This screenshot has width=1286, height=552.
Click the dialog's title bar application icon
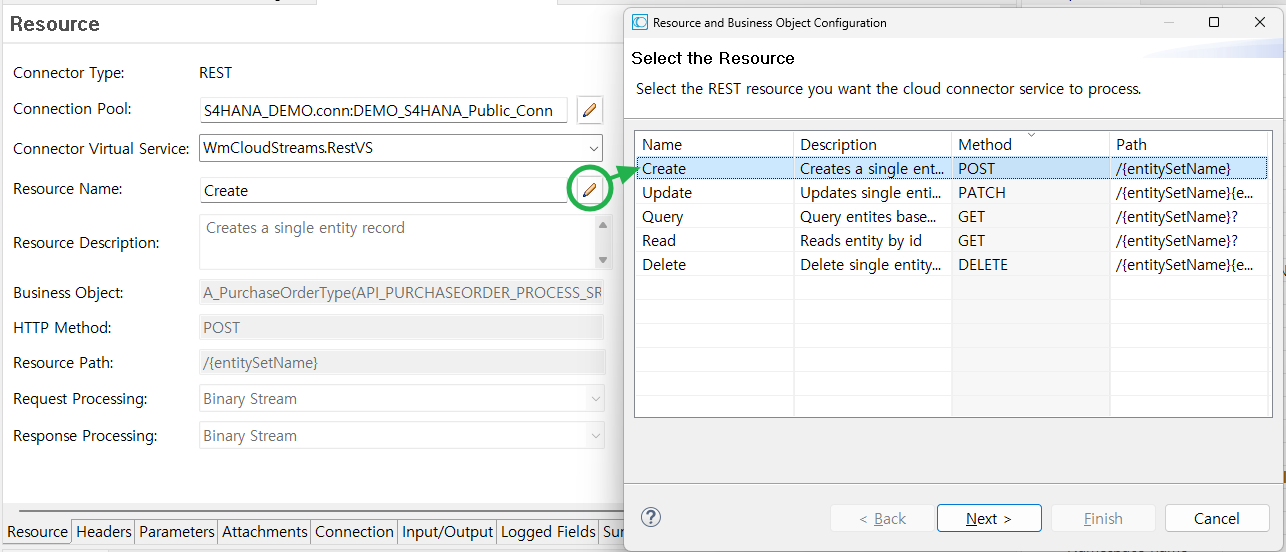[x=640, y=22]
